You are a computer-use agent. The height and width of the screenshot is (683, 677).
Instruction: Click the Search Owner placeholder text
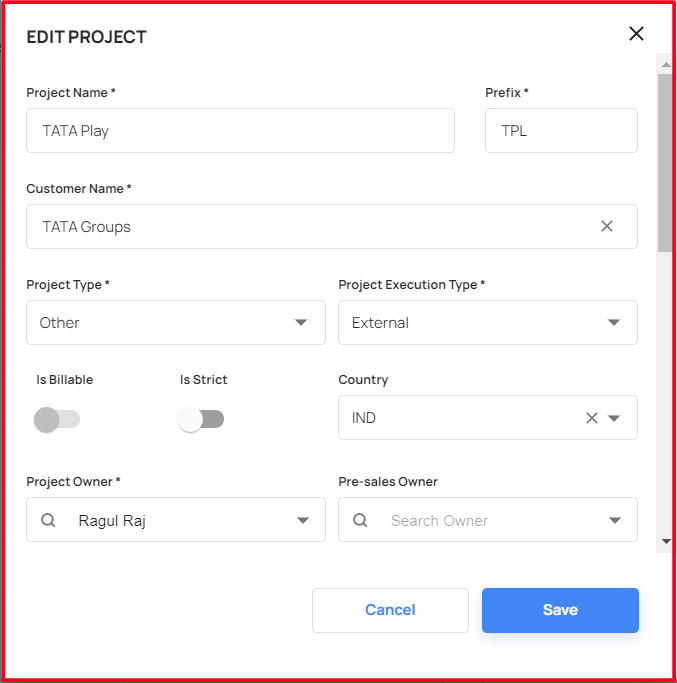pyautogui.click(x=439, y=521)
